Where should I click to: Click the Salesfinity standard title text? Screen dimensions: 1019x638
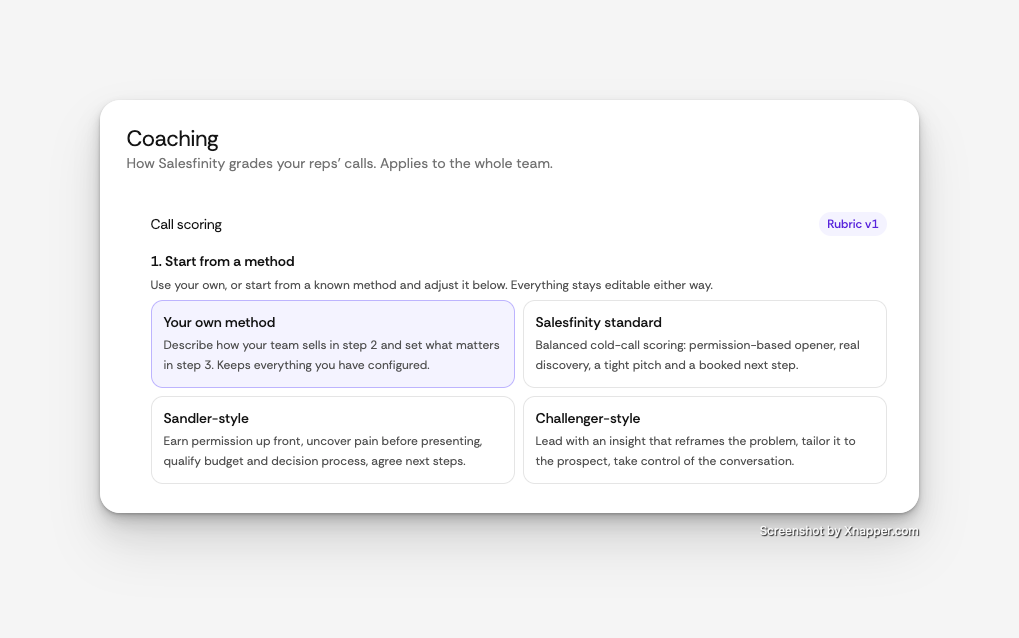(599, 322)
